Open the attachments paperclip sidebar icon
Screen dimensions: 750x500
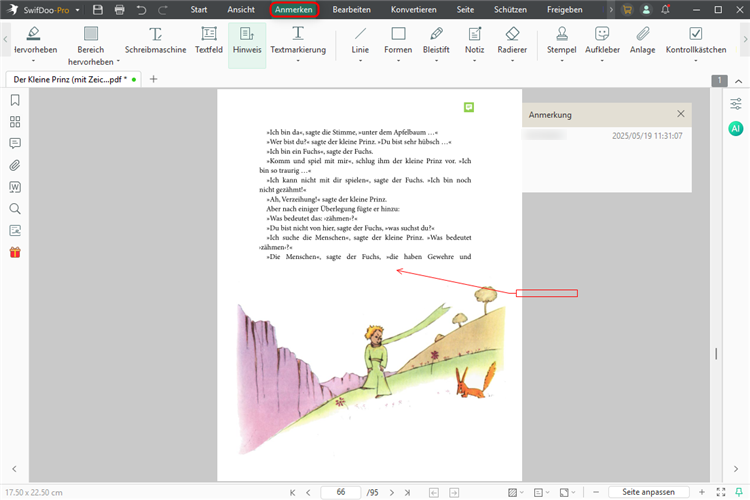15,165
